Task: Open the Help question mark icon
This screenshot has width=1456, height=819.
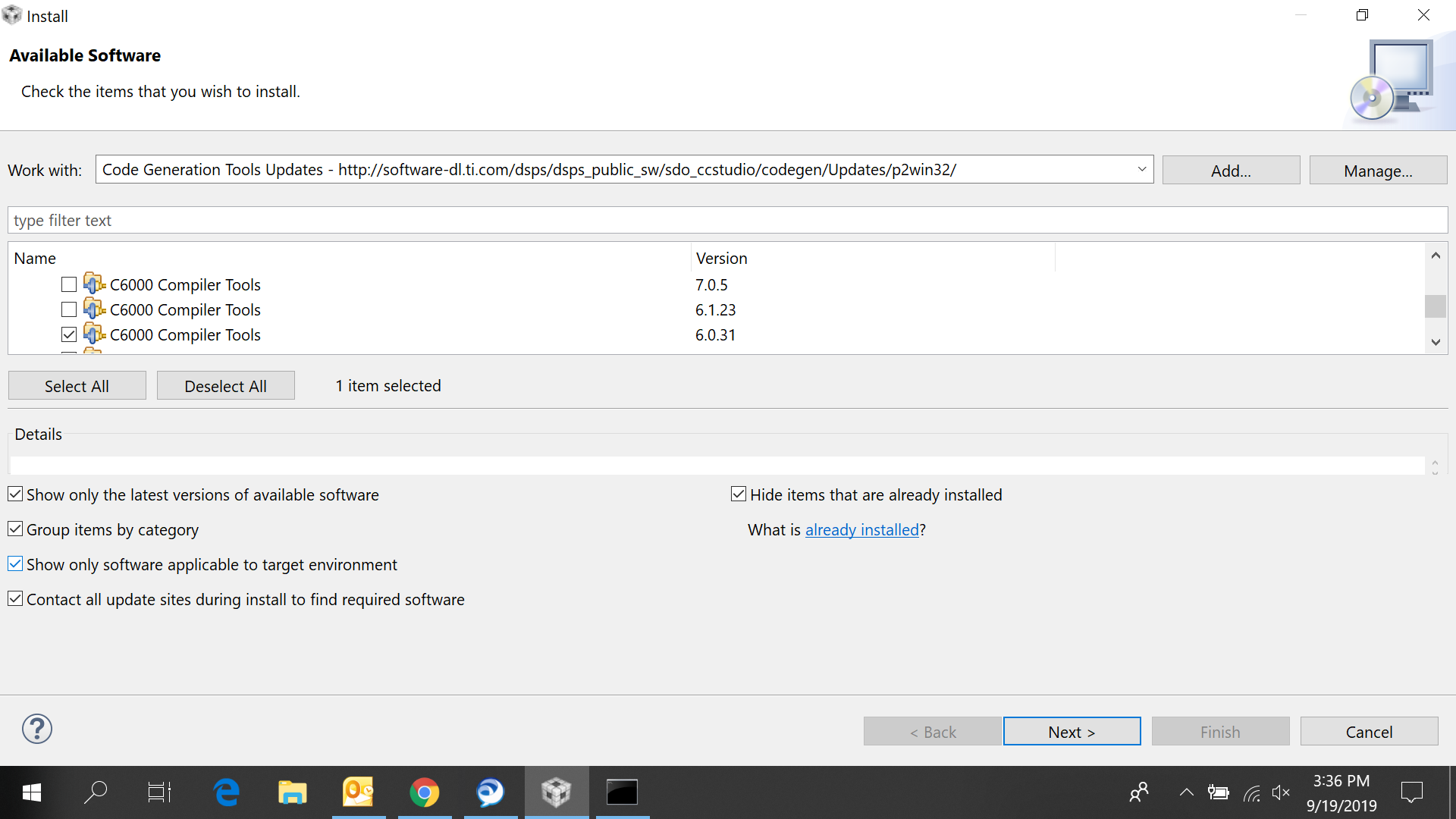Action: pyautogui.click(x=36, y=729)
